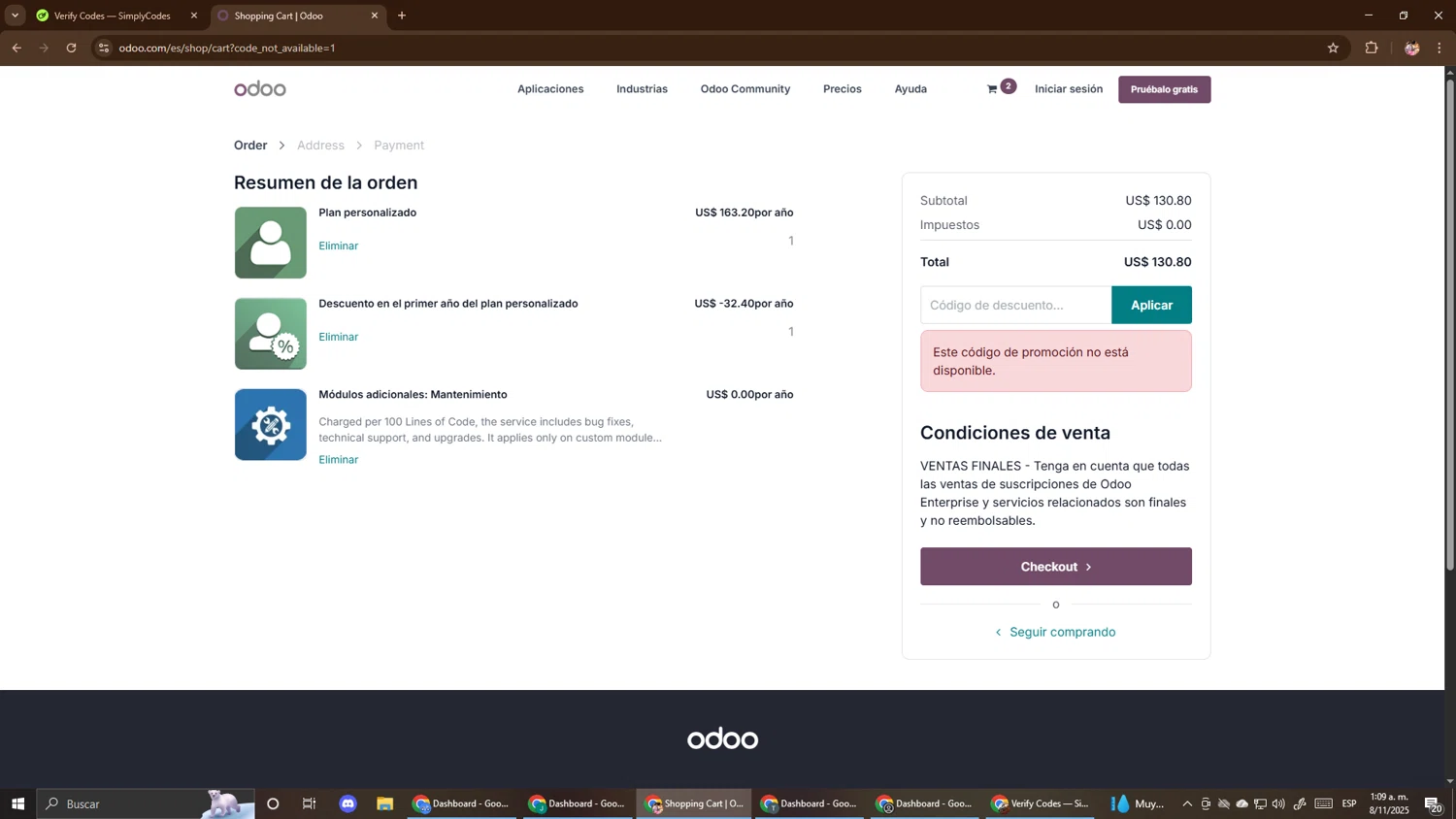Eliminar the Plan personalizado item
The width and height of the screenshot is (1456, 819).
[x=339, y=246]
